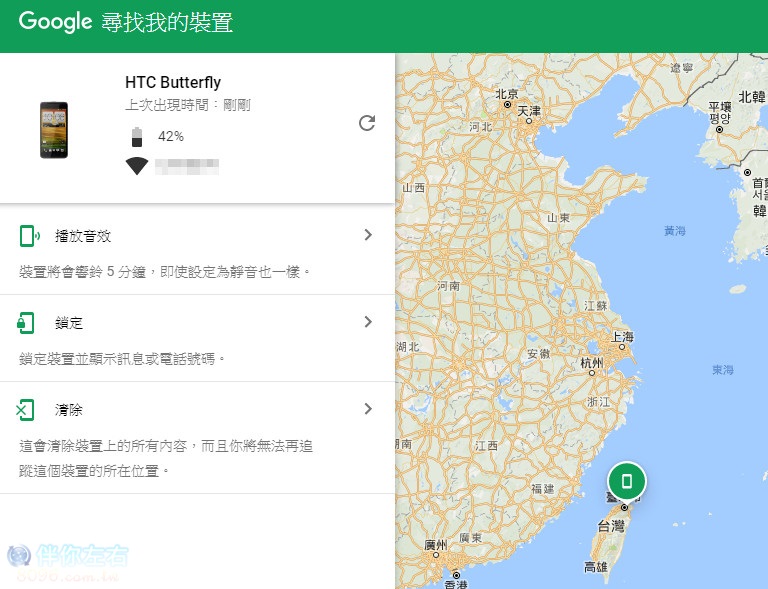The image size is (768, 589).
Task: Click 東海 sea label on map
Action: [x=723, y=370]
